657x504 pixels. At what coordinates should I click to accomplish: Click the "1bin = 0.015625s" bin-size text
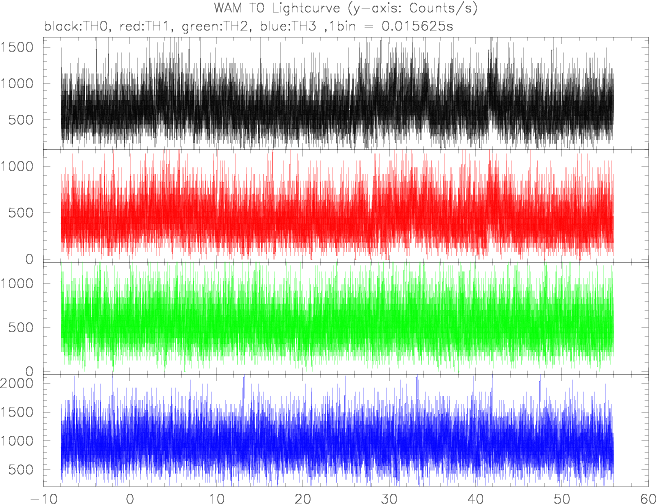click(392, 26)
